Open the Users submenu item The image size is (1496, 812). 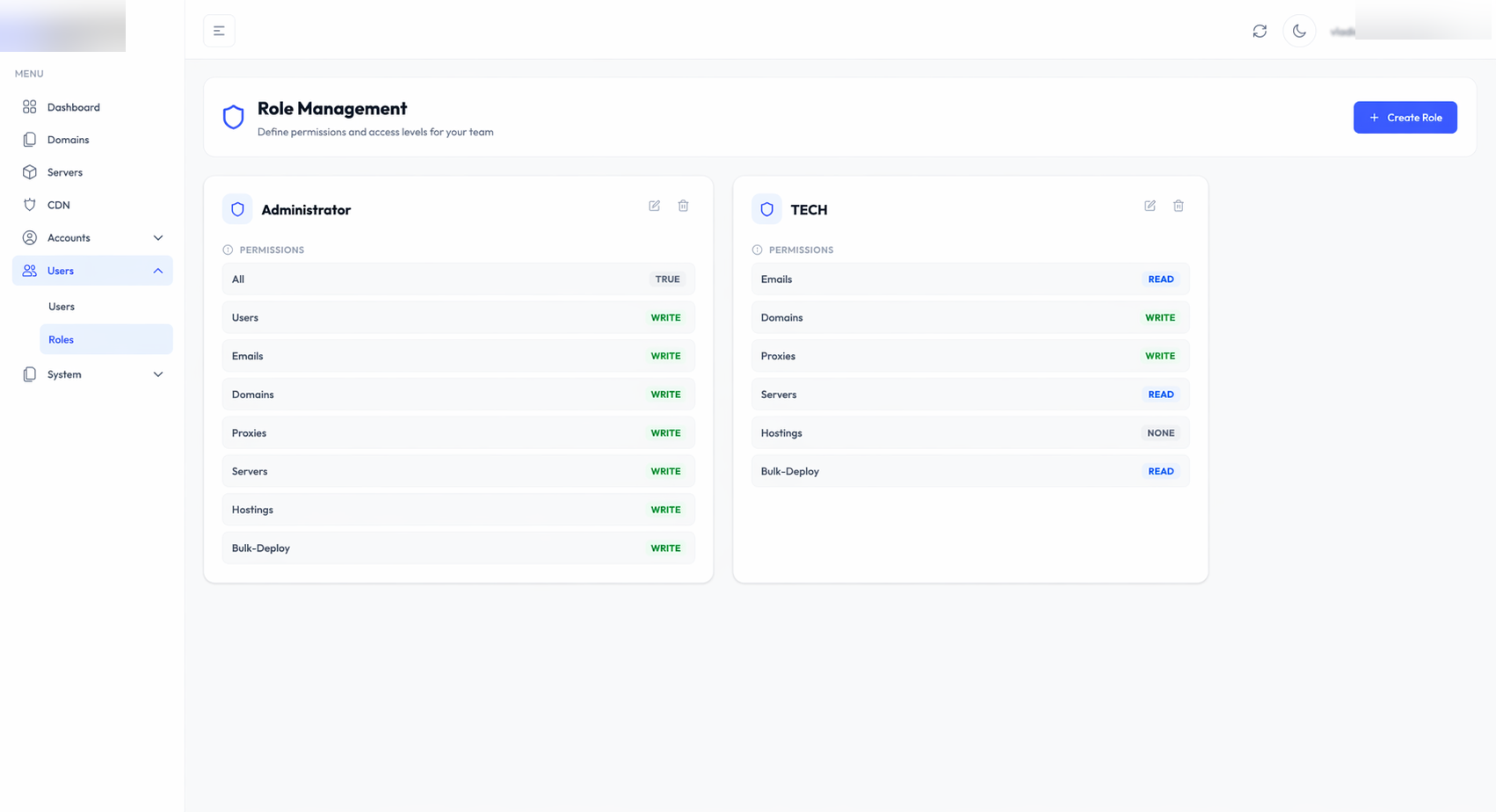105,307
